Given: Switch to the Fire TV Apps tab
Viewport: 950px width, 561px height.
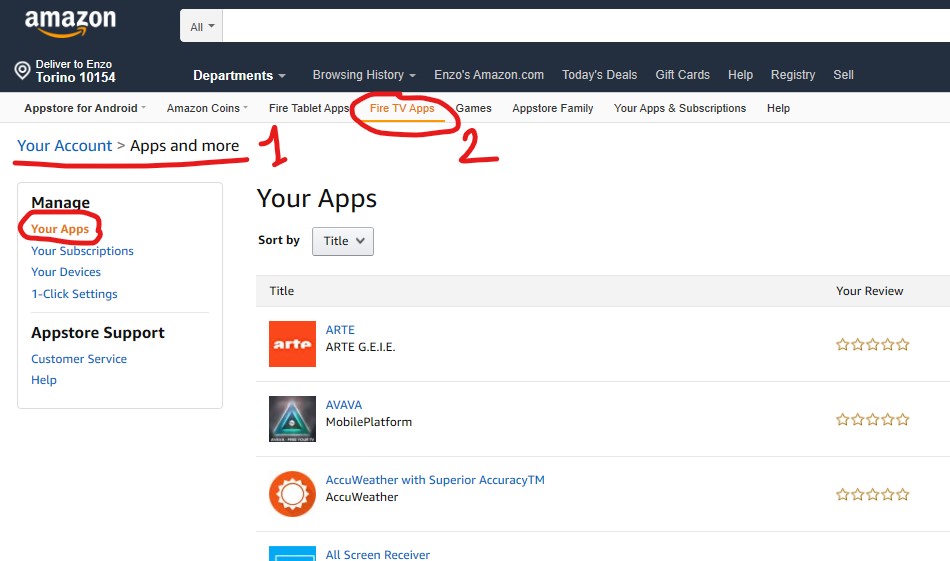Looking at the screenshot, I should coord(402,108).
